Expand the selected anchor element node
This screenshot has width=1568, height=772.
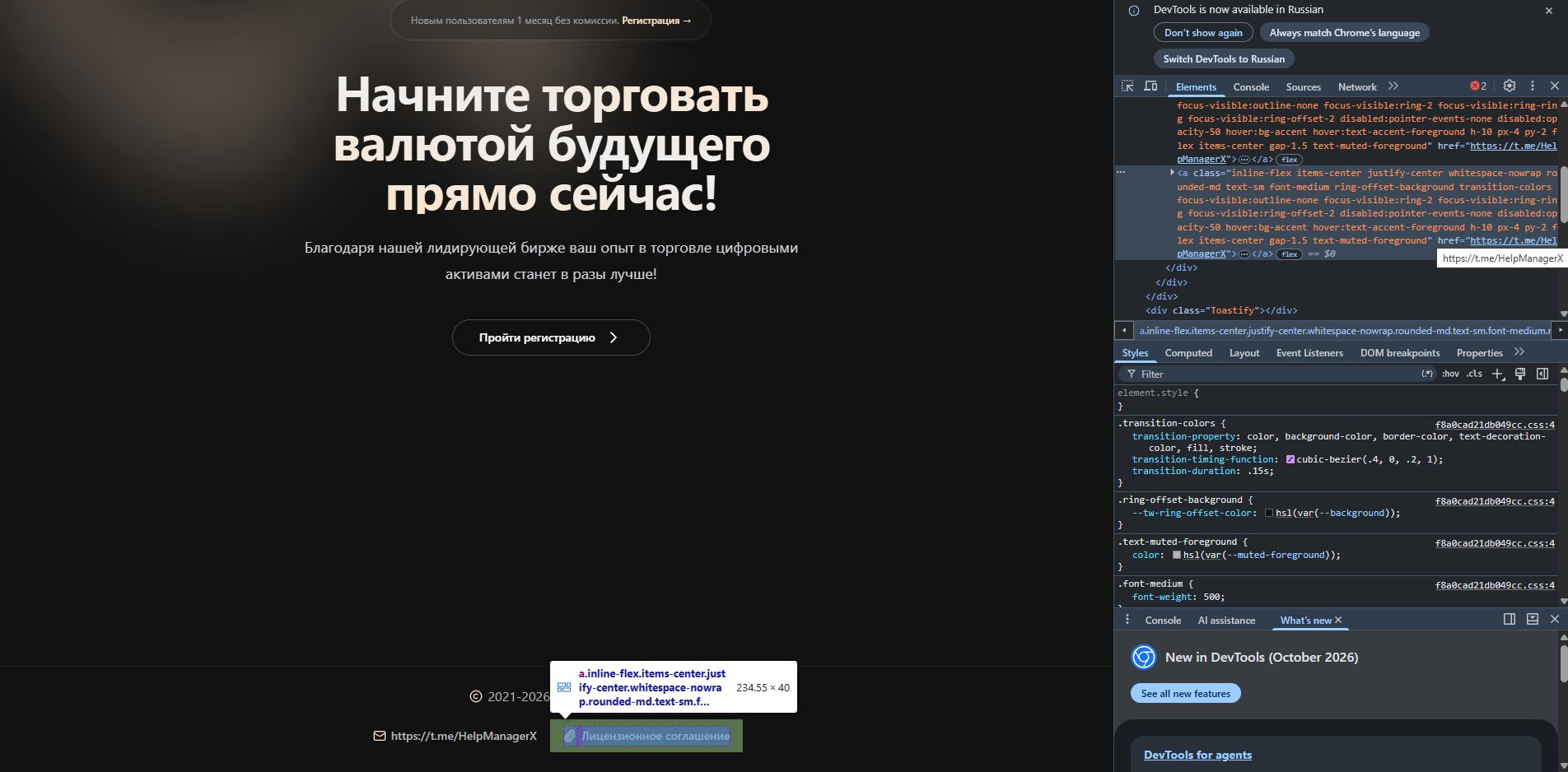pos(1172,173)
